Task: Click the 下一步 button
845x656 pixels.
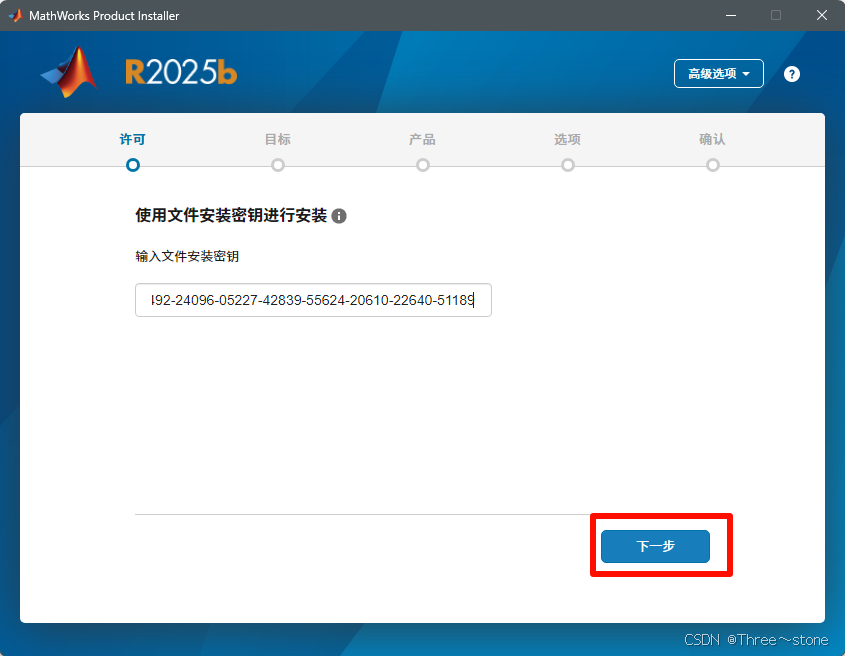Action: pyautogui.click(x=655, y=546)
